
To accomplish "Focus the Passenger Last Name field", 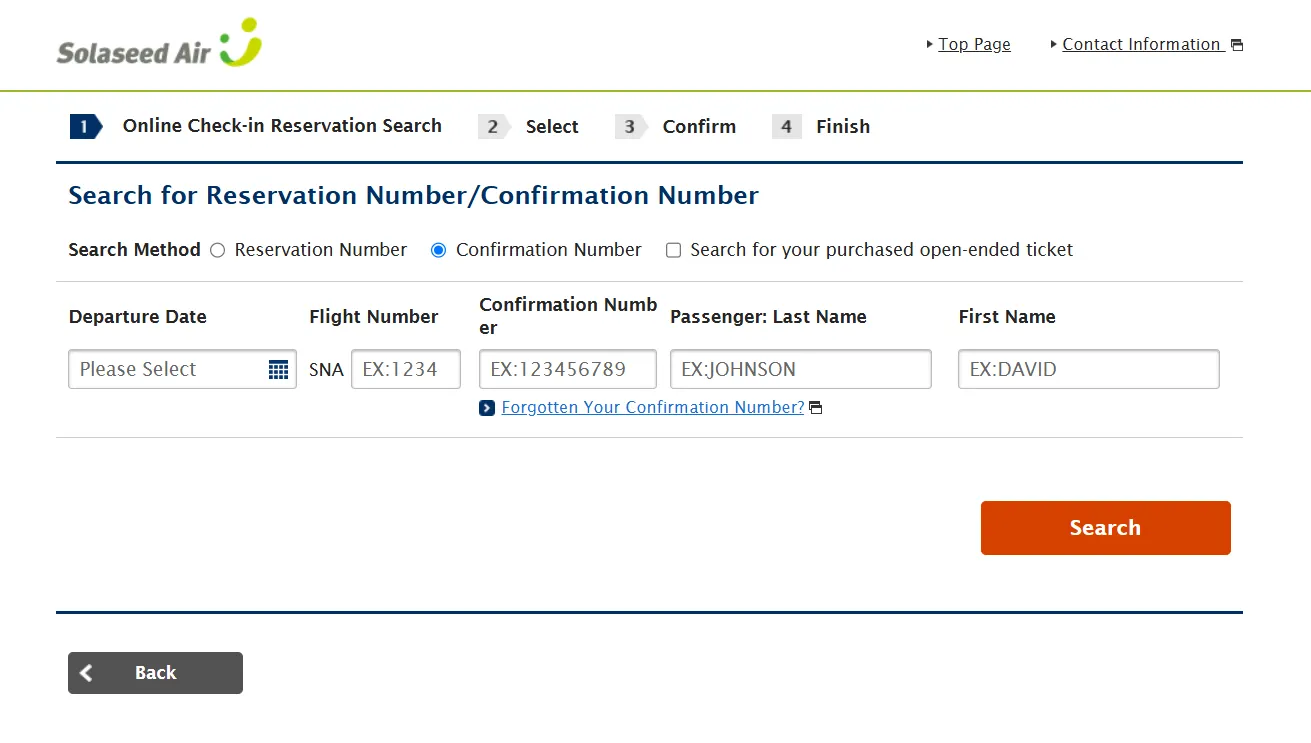I will click(x=800, y=370).
